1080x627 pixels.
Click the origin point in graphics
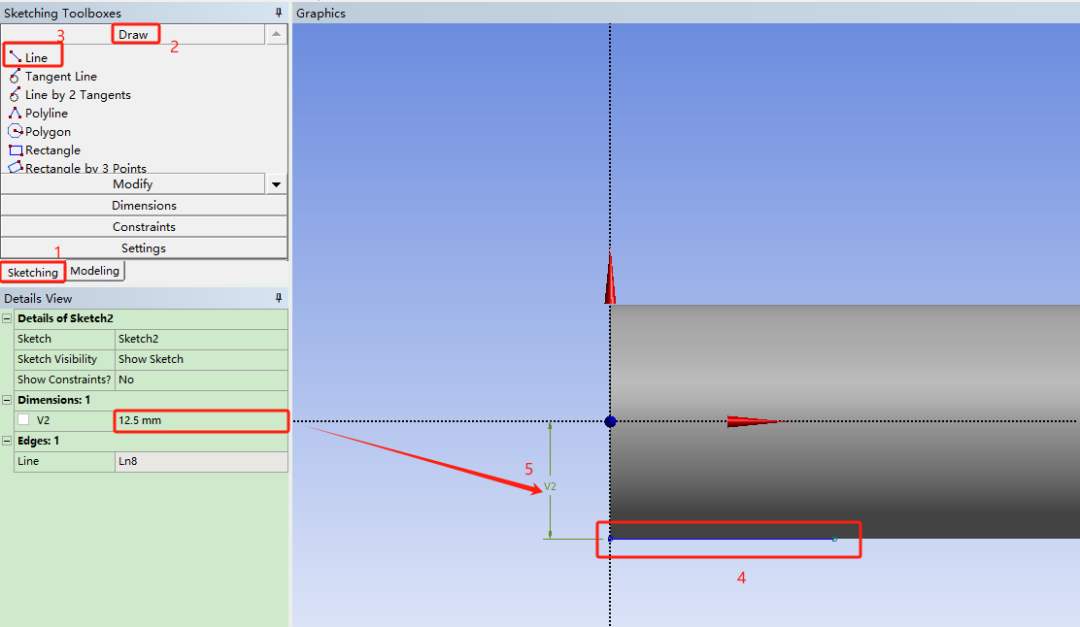[x=610, y=421]
